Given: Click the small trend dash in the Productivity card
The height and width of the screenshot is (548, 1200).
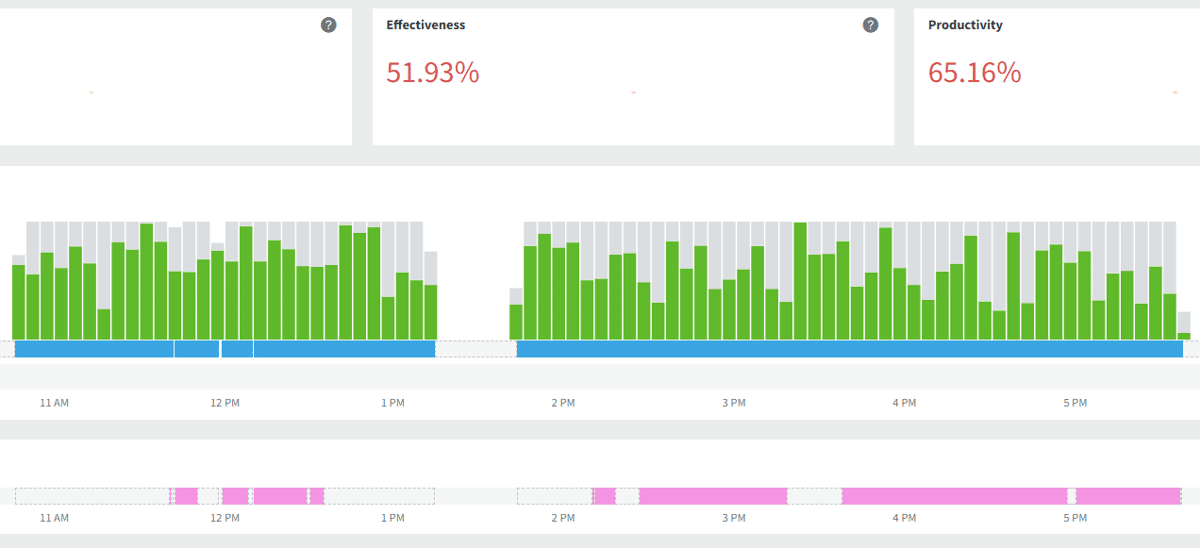Looking at the screenshot, I should (x=1175, y=93).
